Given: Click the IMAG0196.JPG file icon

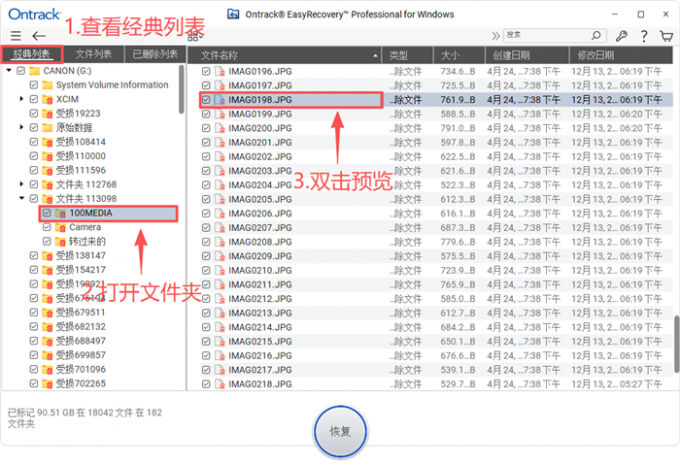Looking at the screenshot, I should tap(220, 71).
